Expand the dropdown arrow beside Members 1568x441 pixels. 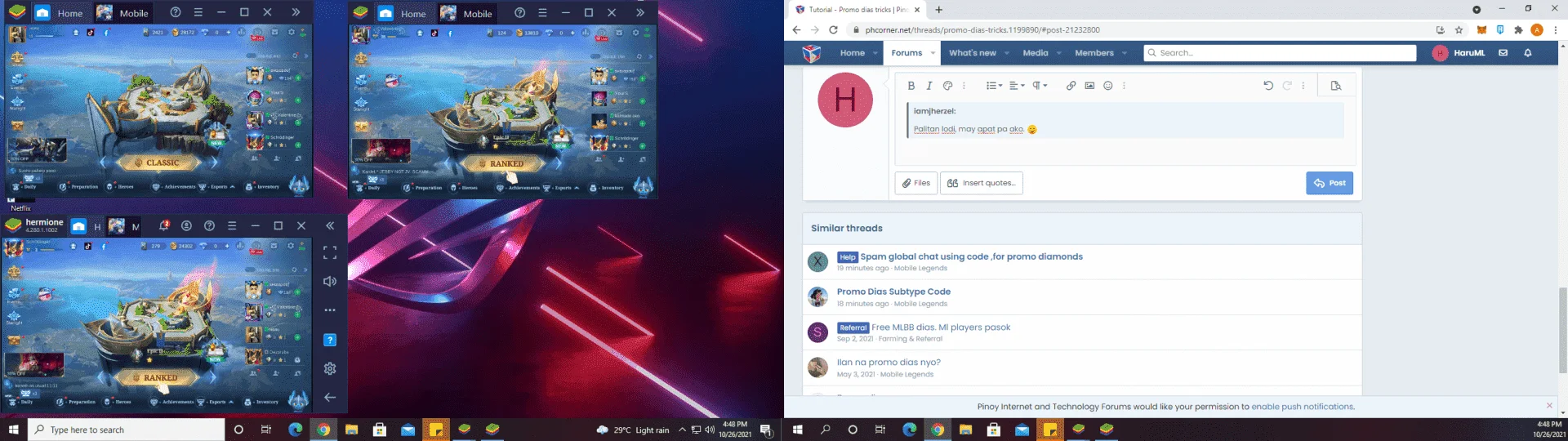pyautogui.click(x=1125, y=53)
